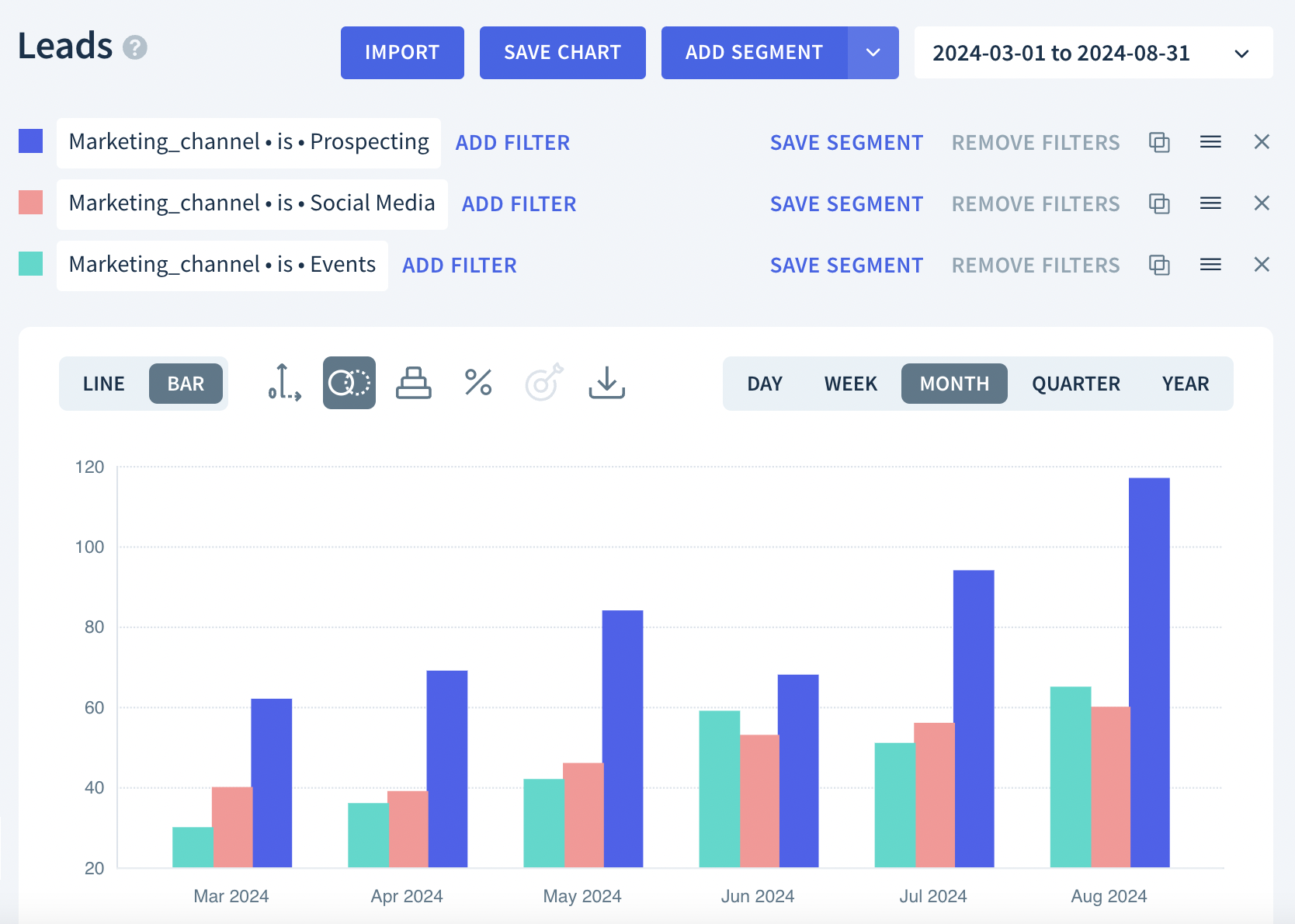Click the target goal icon
This screenshot has width=1295, height=924.
point(543,383)
